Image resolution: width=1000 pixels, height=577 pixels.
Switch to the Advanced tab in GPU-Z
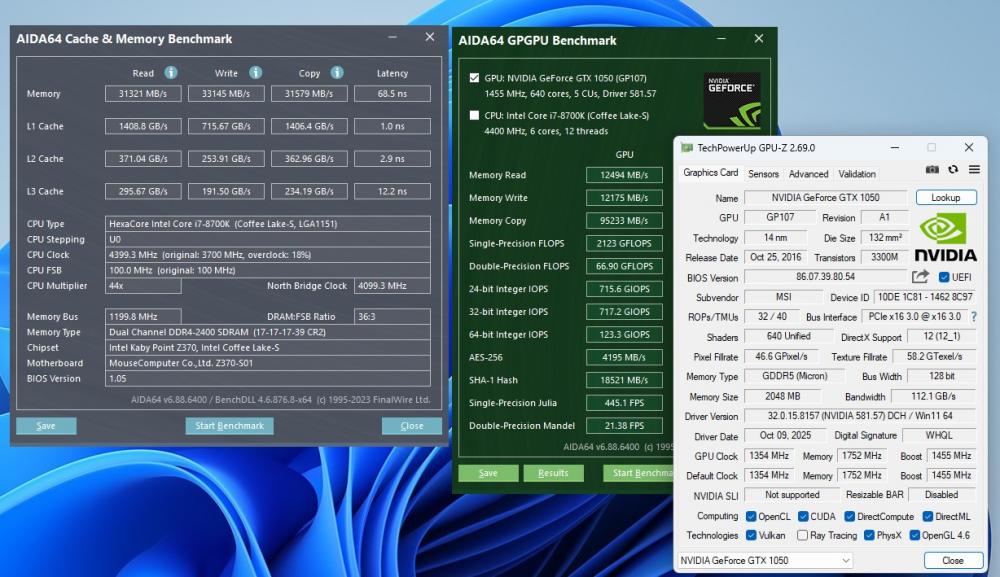click(x=808, y=173)
